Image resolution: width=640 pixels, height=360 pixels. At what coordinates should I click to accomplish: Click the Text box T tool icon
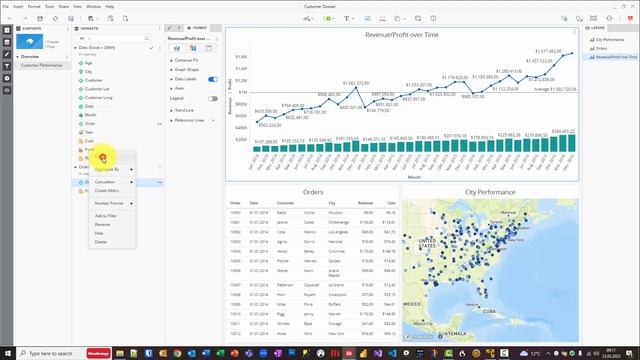coord(346,18)
